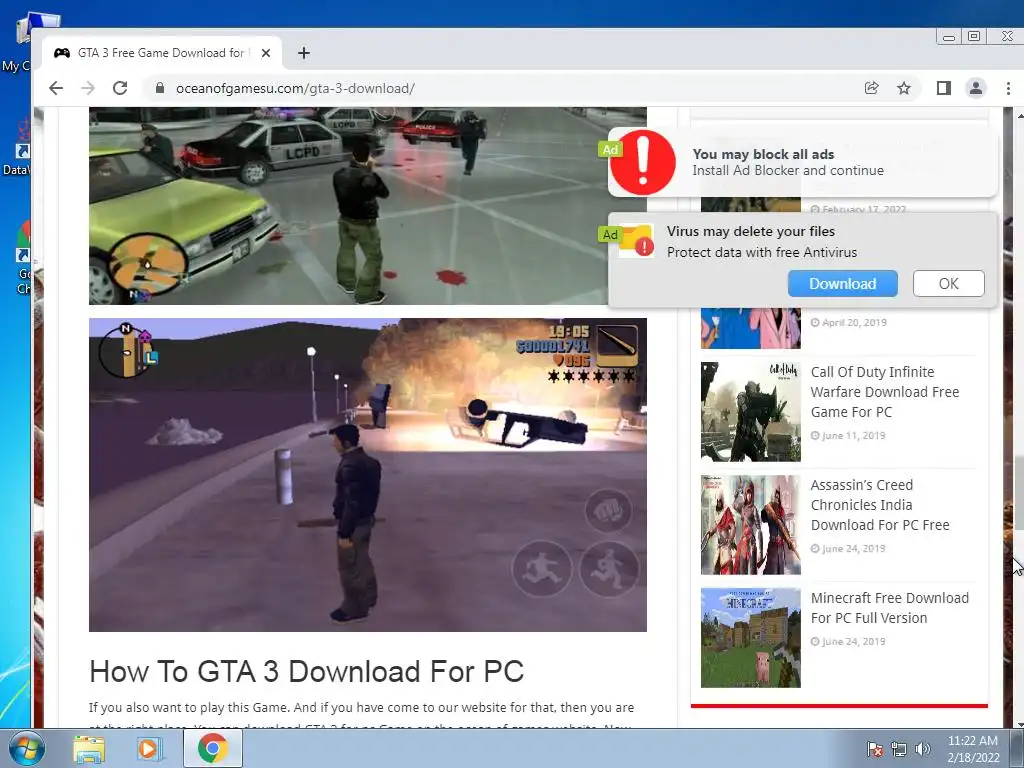Share this page icon in address bar

pos(871,88)
